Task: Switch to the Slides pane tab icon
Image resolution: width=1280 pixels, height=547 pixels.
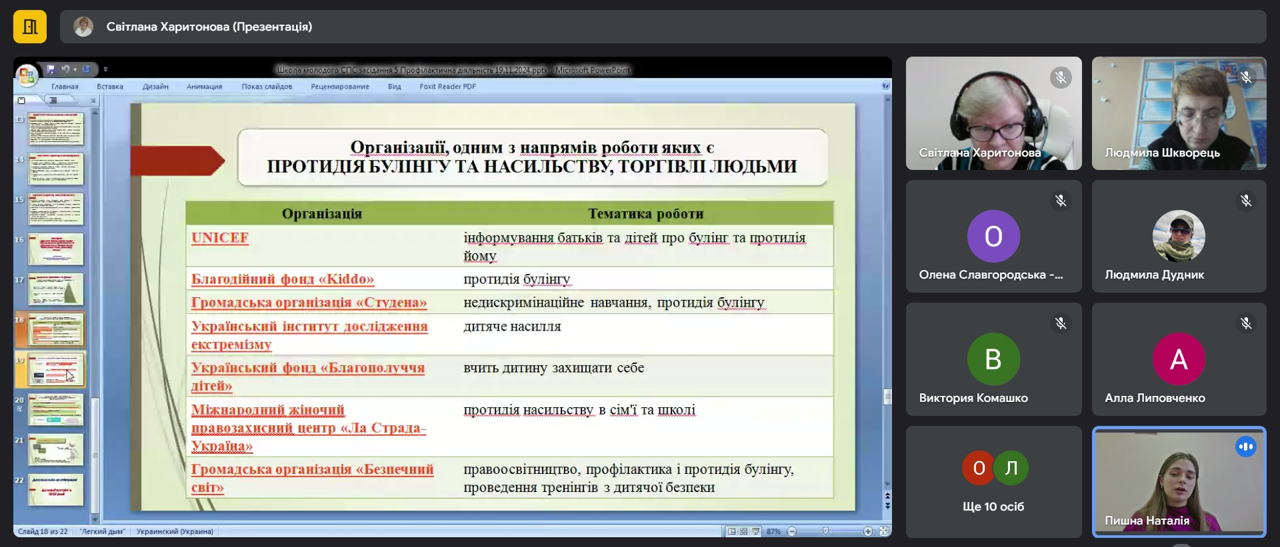Action: point(22,101)
